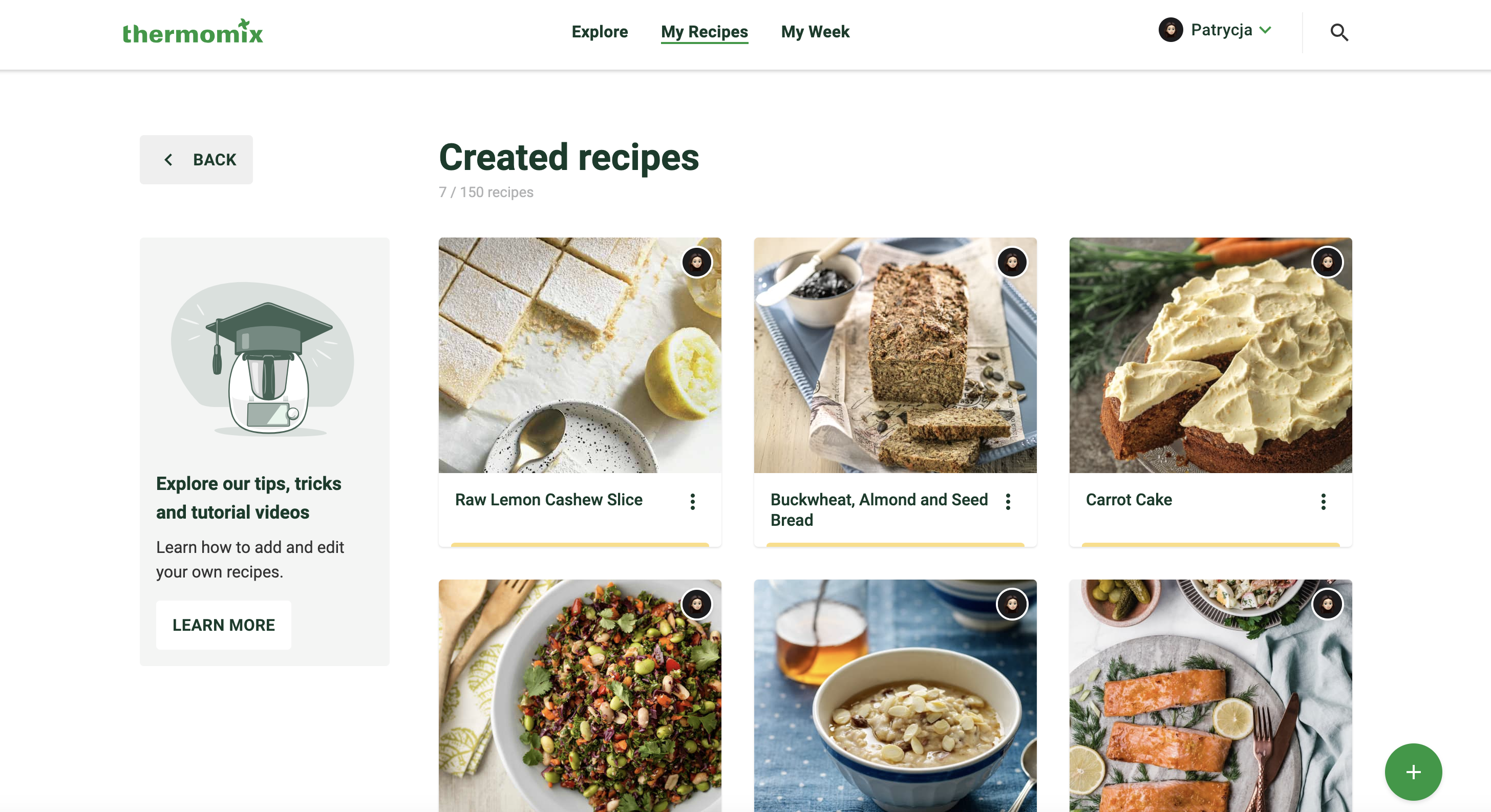This screenshot has width=1491, height=812.
Task: Open the search magnifier icon
Action: (x=1339, y=32)
